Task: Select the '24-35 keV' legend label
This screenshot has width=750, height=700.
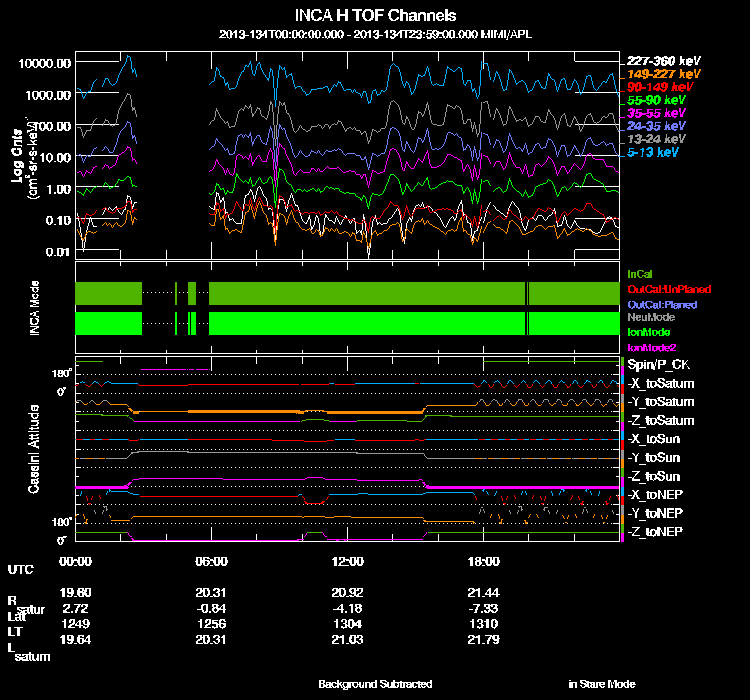Action: pos(656,126)
